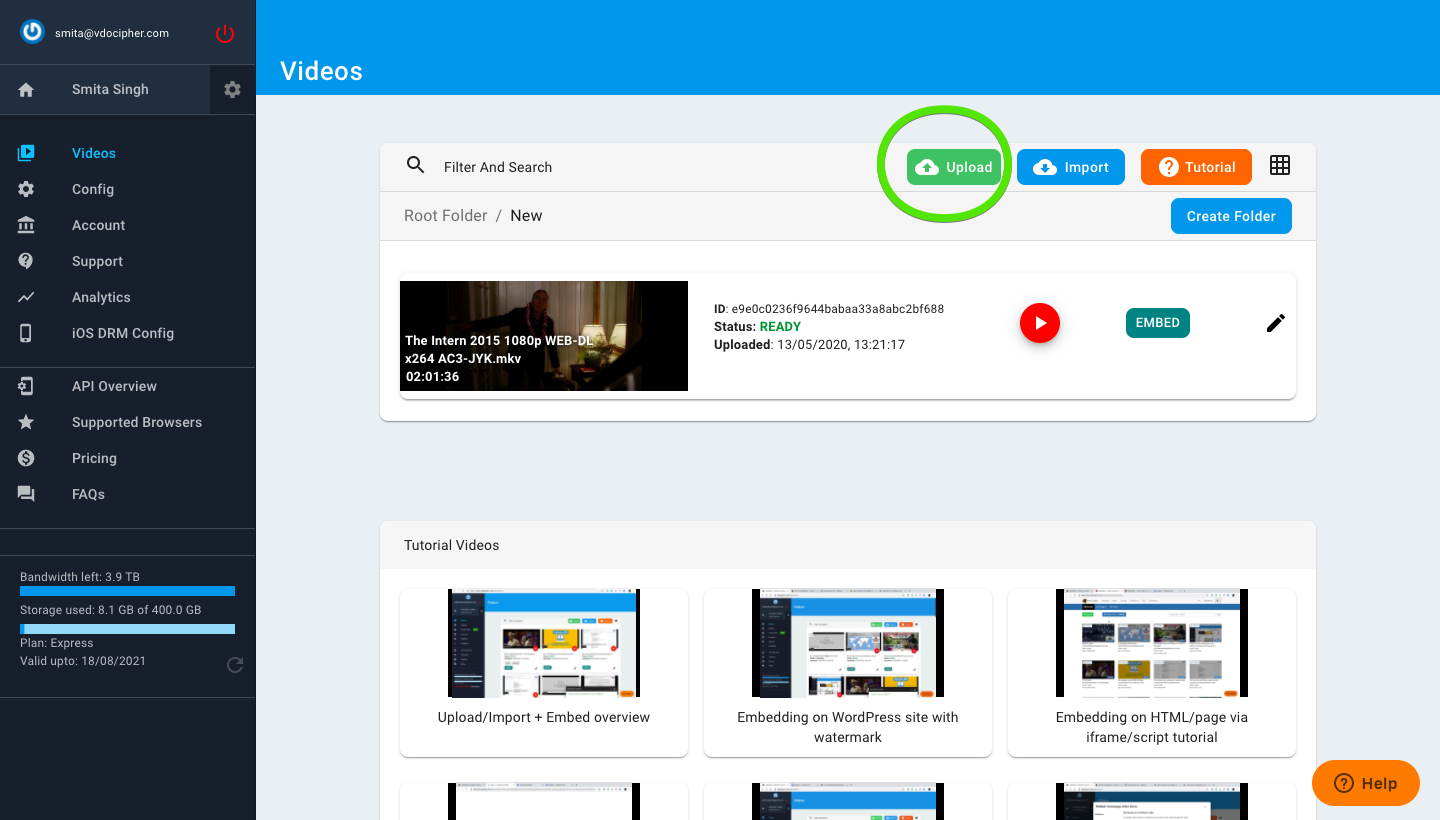The width and height of the screenshot is (1440, 820).
Task: Open the Upload/Import + Embed overview thumbnail
Action: click(544, 643)
